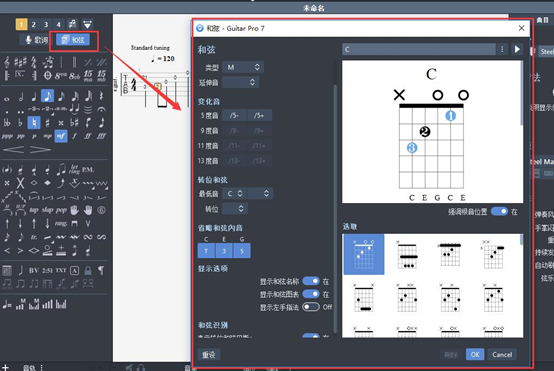Insert a rest using the rest icon
Viewport: 554px width, 371px height.
pyautogui.click(x=101, y=96)
